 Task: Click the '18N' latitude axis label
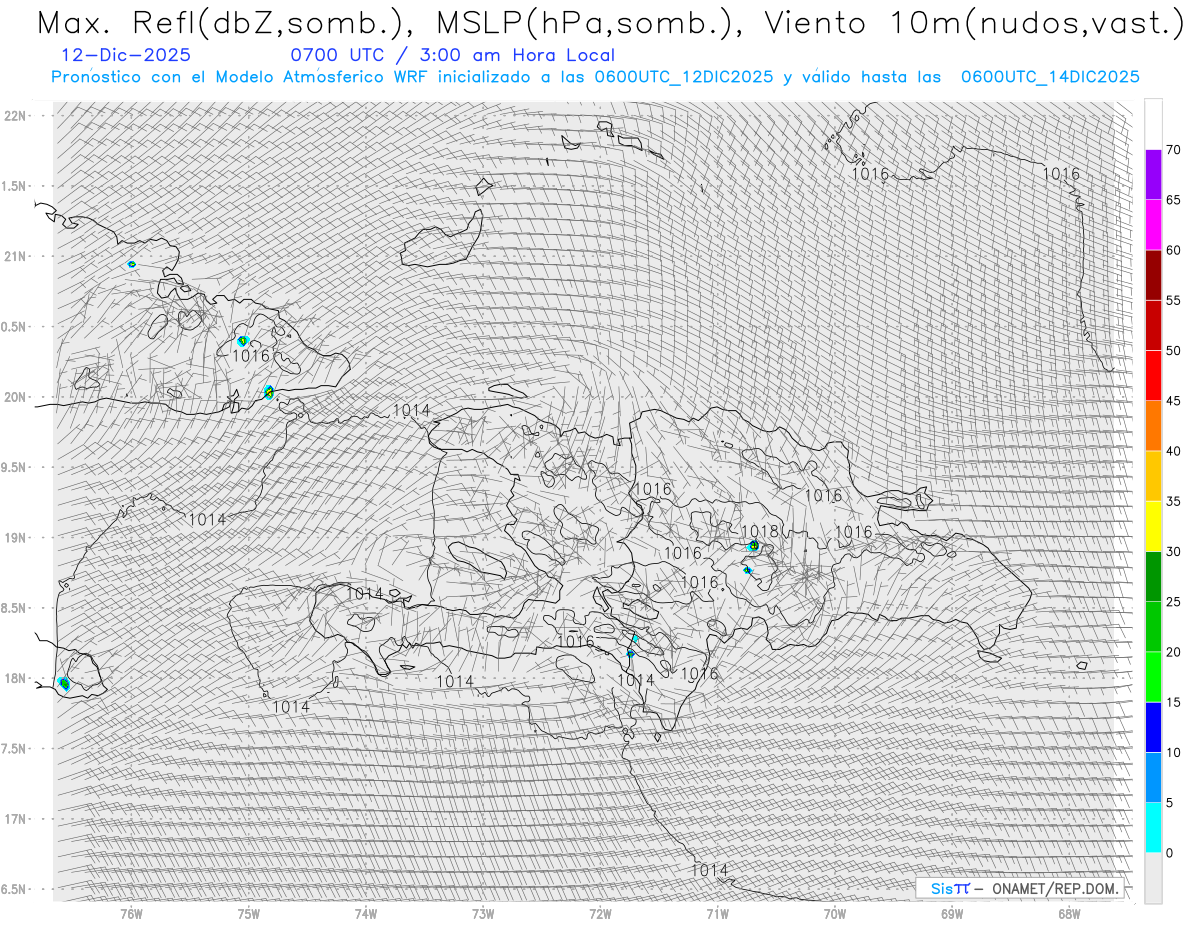16,678
